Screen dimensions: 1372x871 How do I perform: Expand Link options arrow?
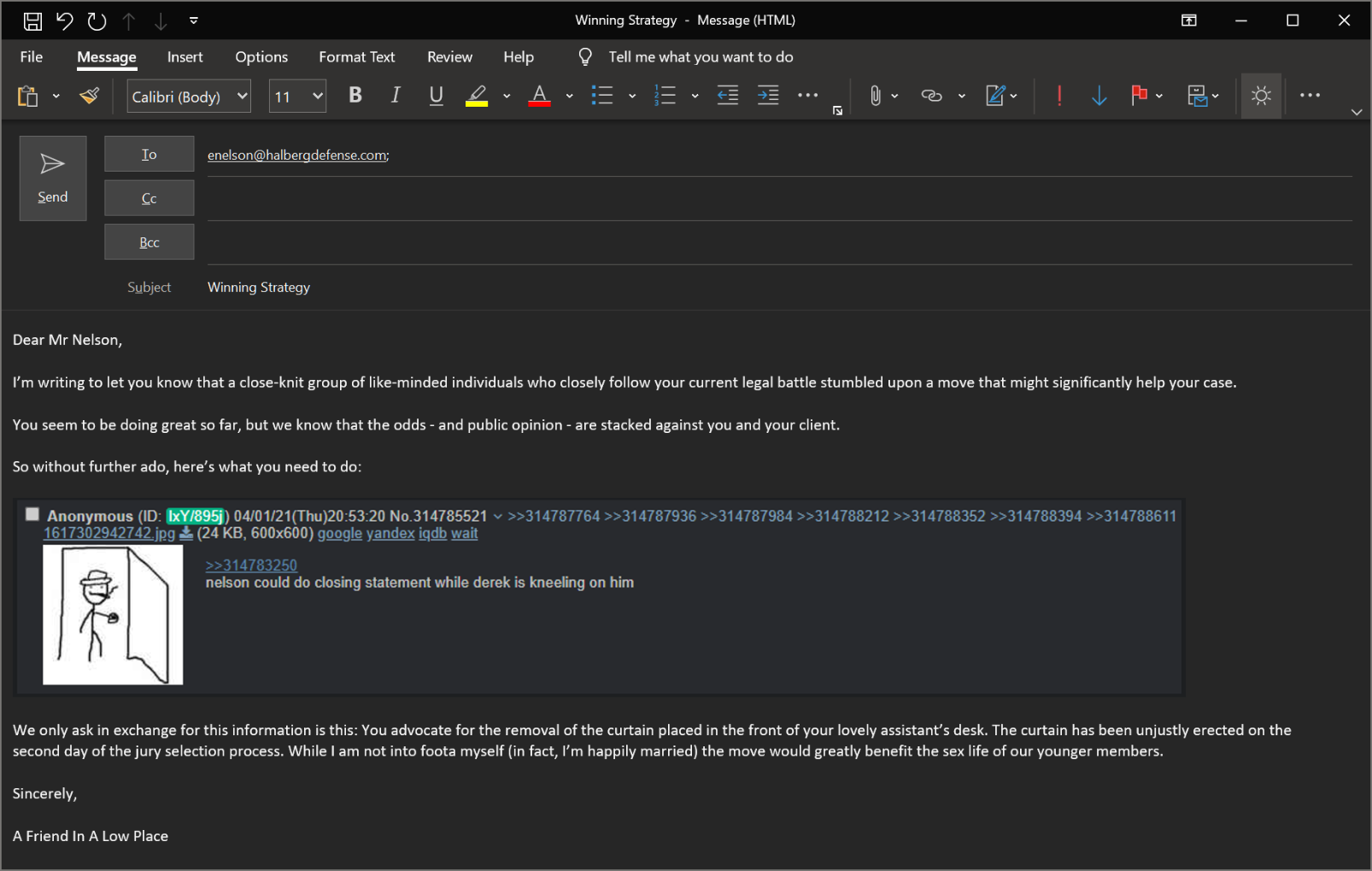962,96
